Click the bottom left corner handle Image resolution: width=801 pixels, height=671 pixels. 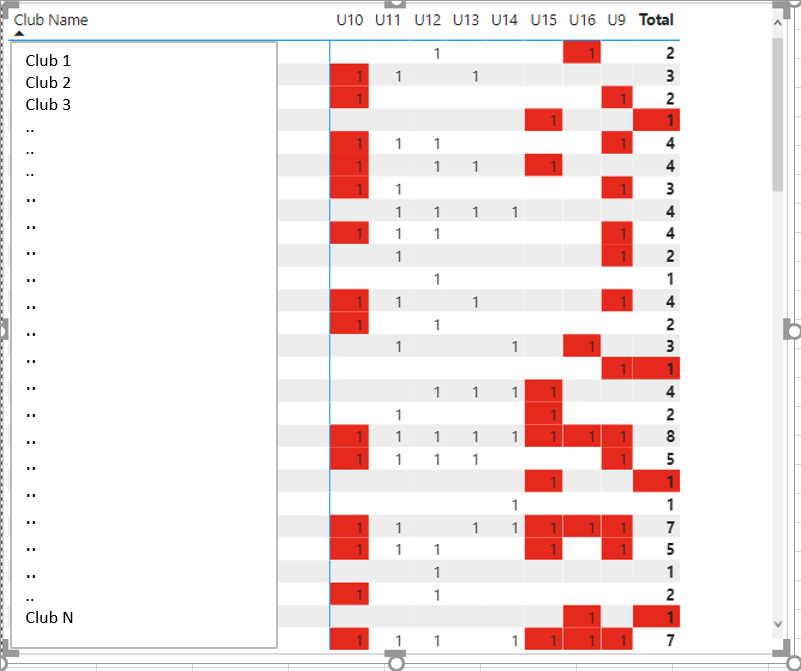(x=9, y=650)
